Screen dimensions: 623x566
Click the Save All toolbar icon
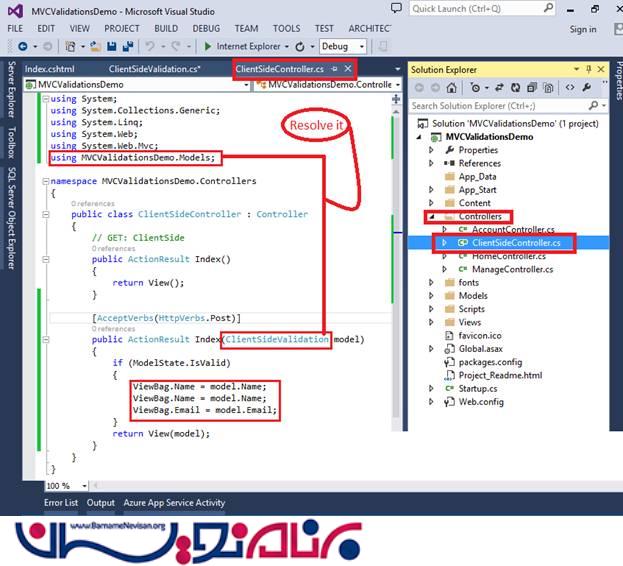128,46
